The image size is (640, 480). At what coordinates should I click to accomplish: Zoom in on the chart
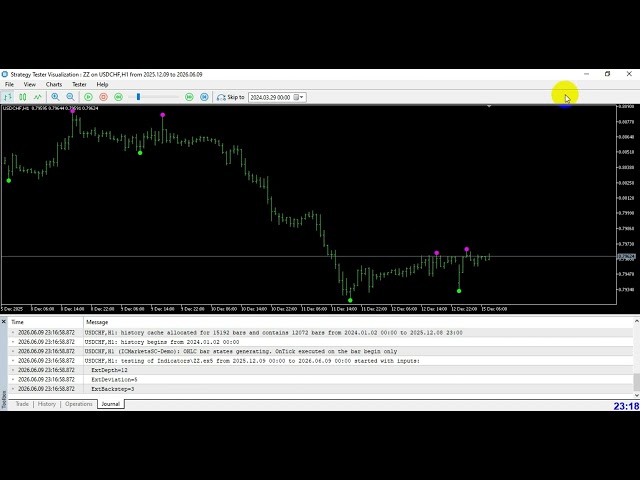point(55,97)
